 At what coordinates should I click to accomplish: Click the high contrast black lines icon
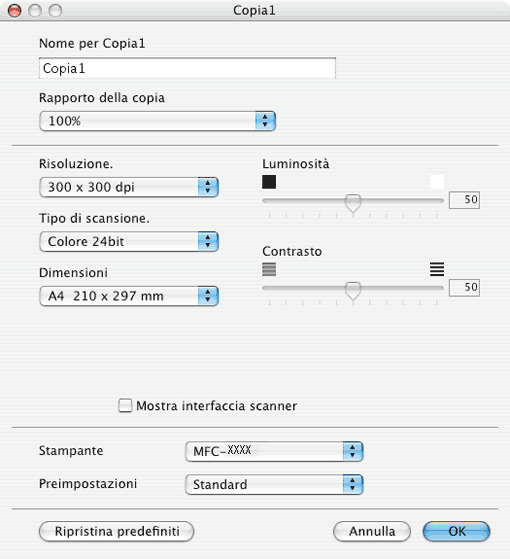click(437, 269)
